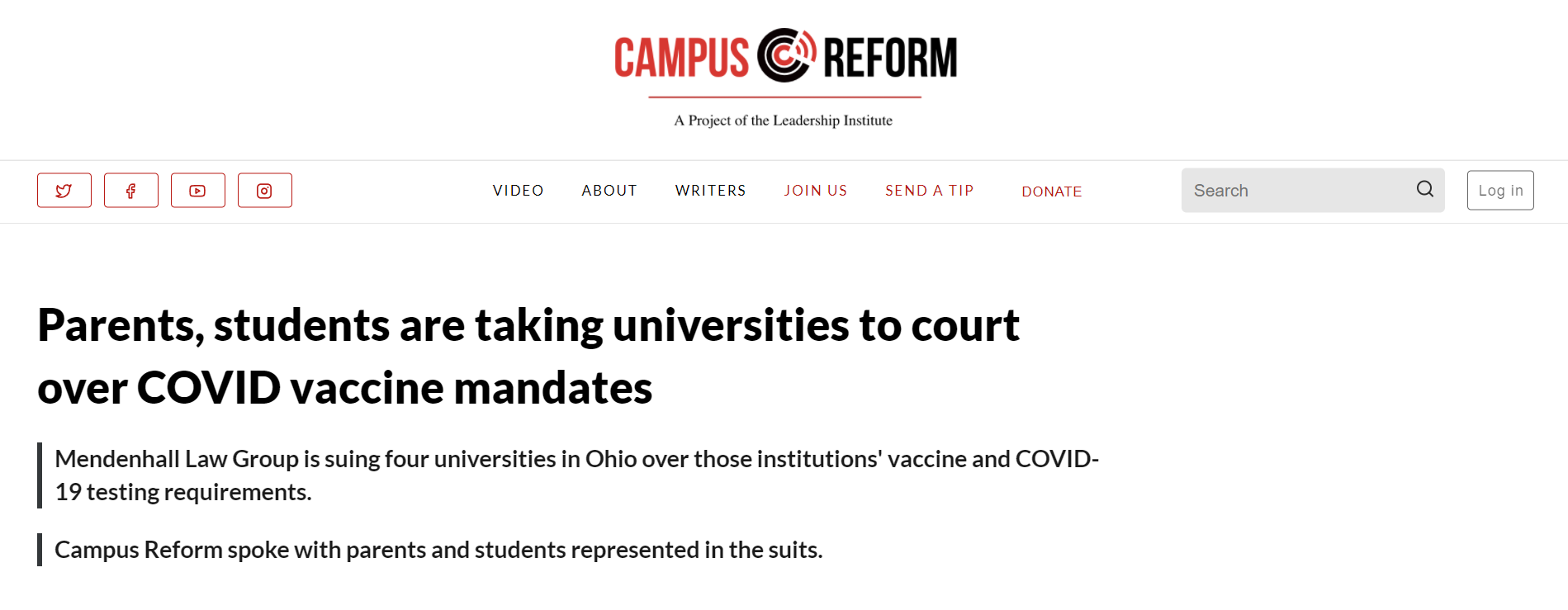Select the article headline about vaccine mandates
The image size is (1568, 610).
coord(528,356)
